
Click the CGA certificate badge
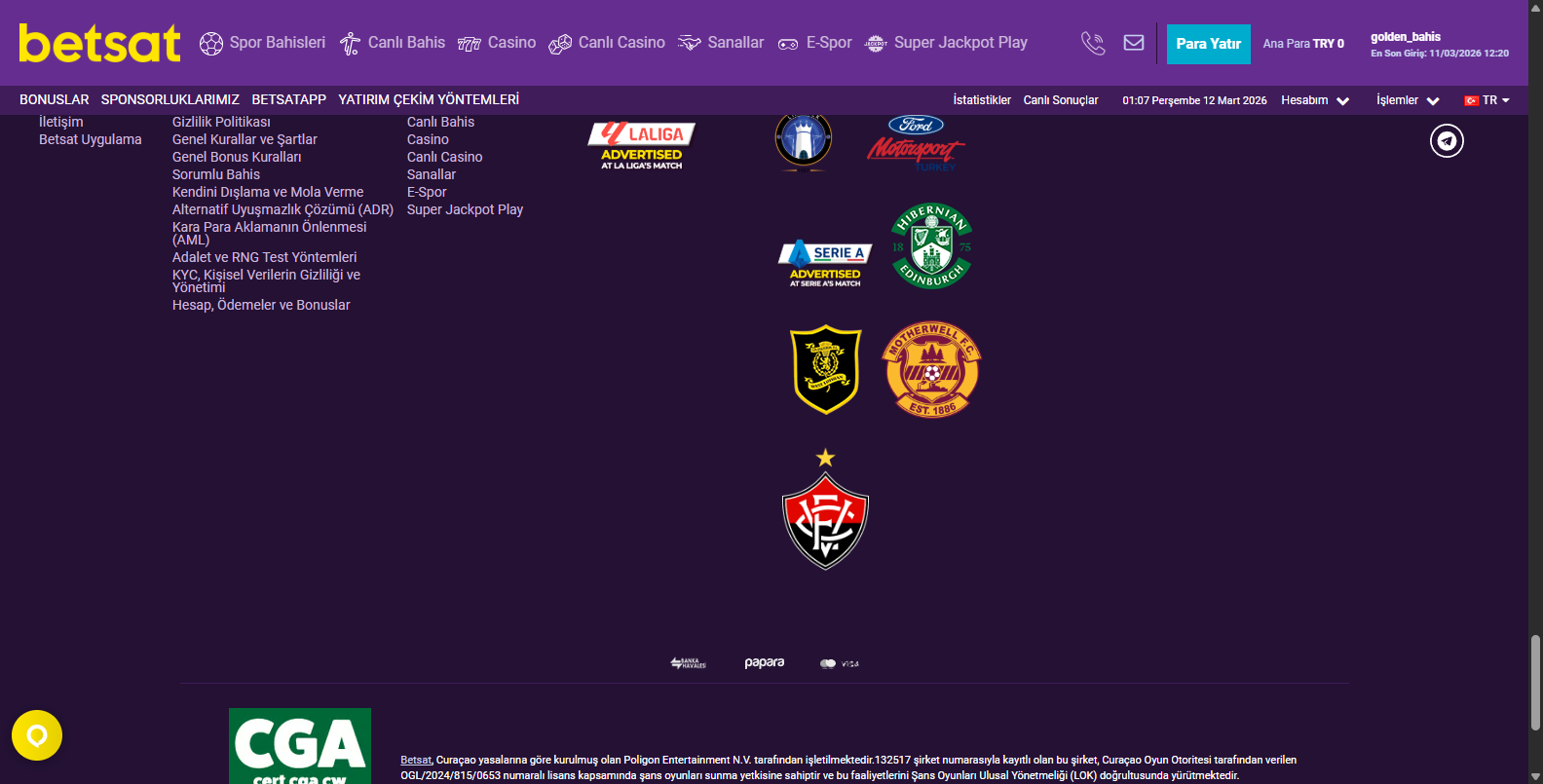tap(300, 746)
